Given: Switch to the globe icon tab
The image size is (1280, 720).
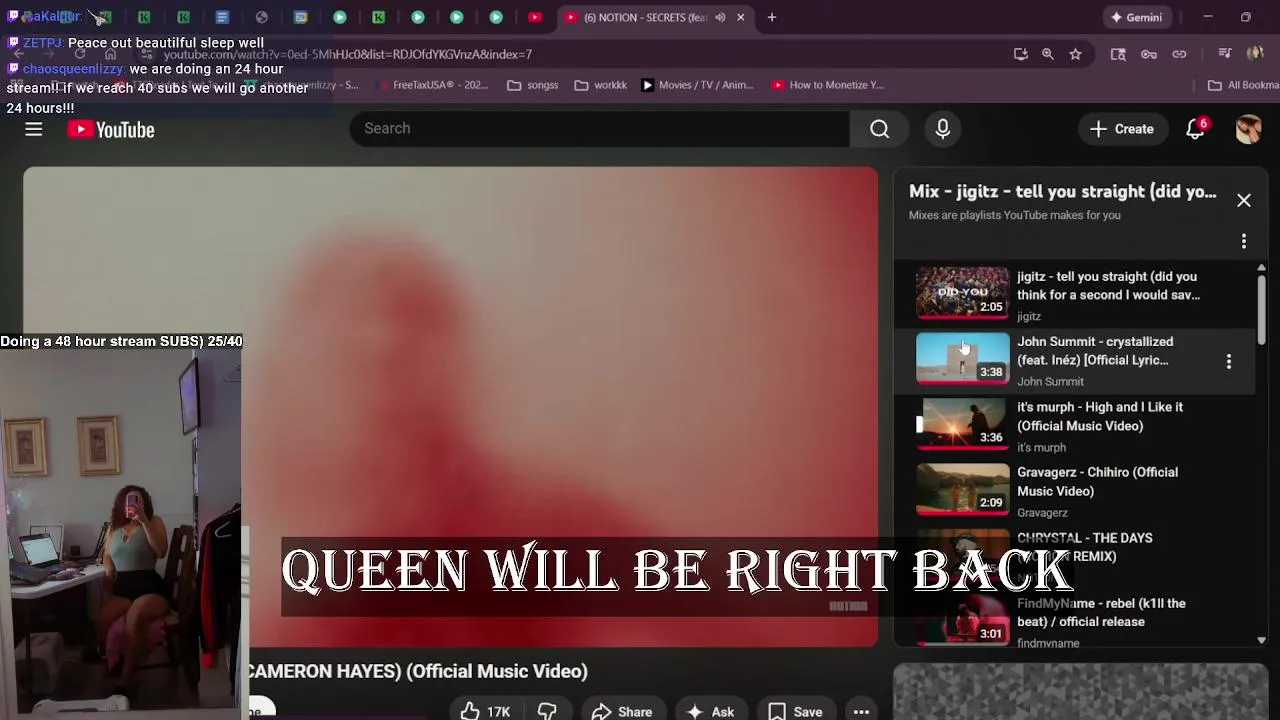Looking at the screenshot, I should coord(261,17).
